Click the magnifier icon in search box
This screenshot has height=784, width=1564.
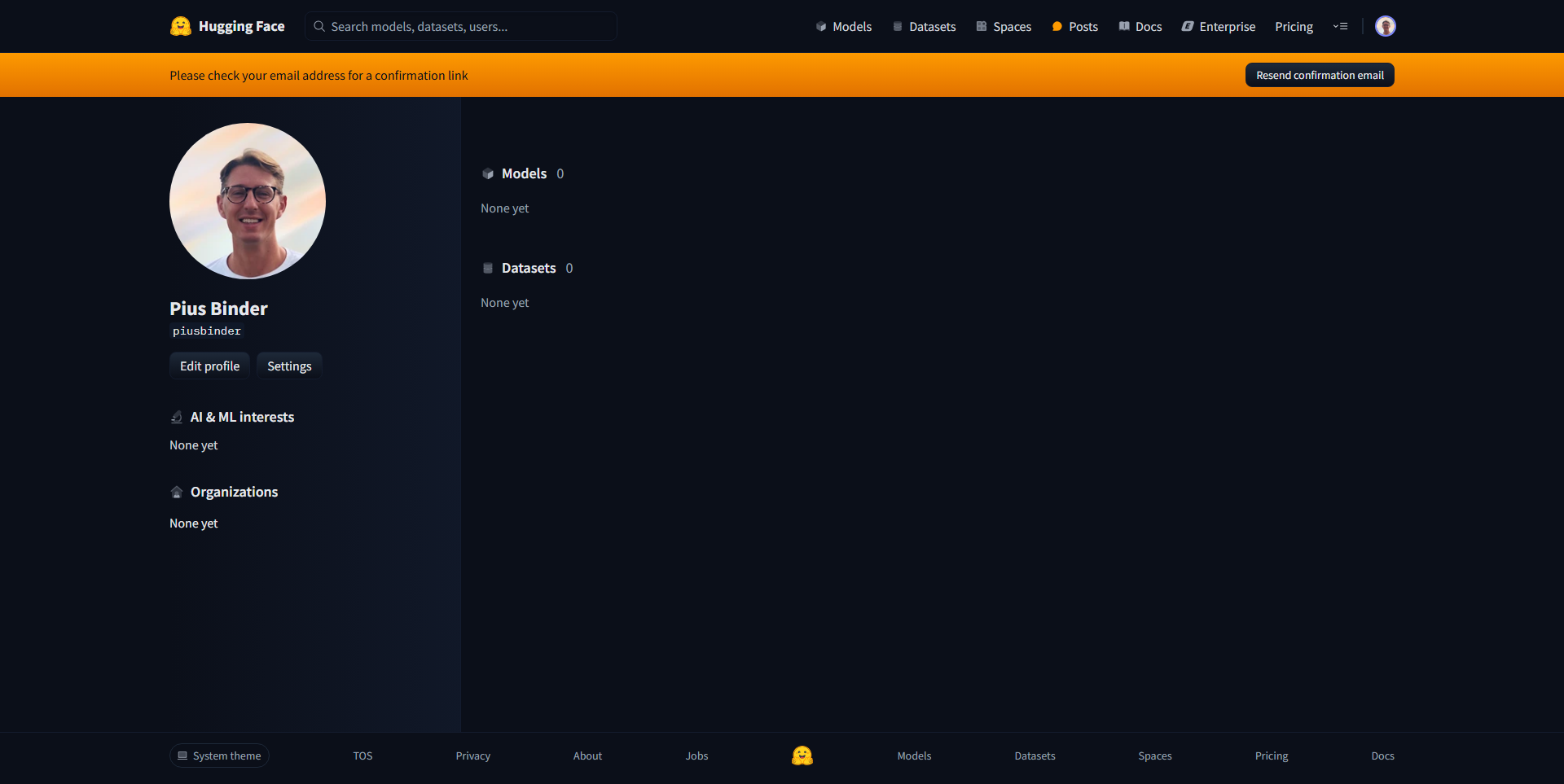coord(319,26)
